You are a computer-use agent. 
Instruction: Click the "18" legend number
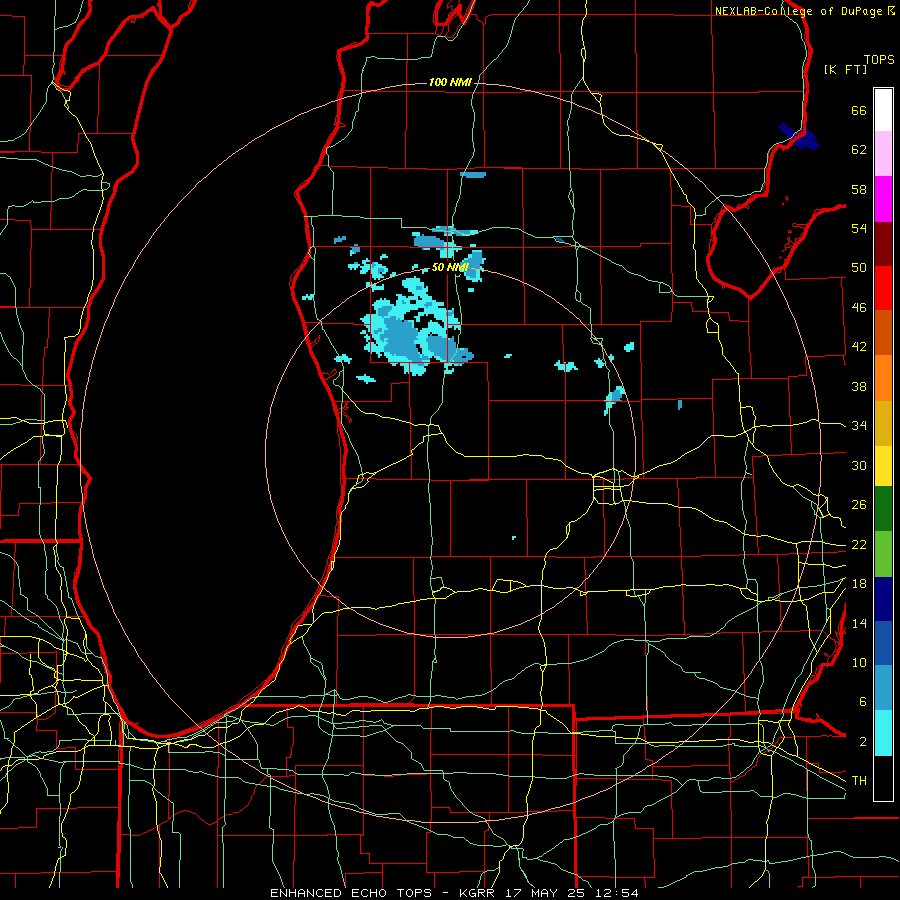[859, 584]
